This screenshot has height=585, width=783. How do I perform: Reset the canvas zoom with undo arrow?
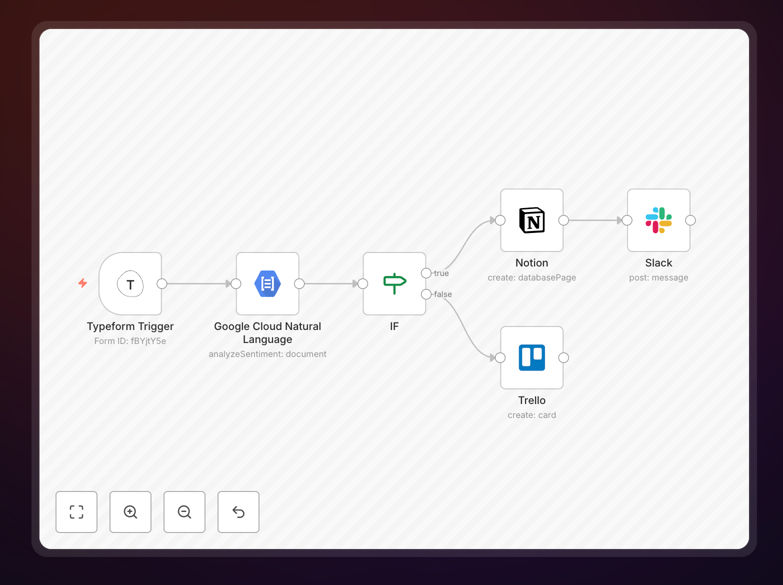pyautogui.click(x=238, y=512)
